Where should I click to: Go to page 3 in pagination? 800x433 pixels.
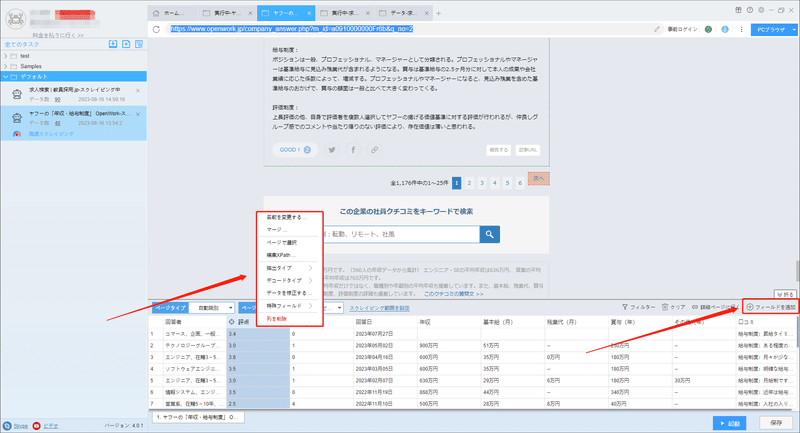click(482, 183)
